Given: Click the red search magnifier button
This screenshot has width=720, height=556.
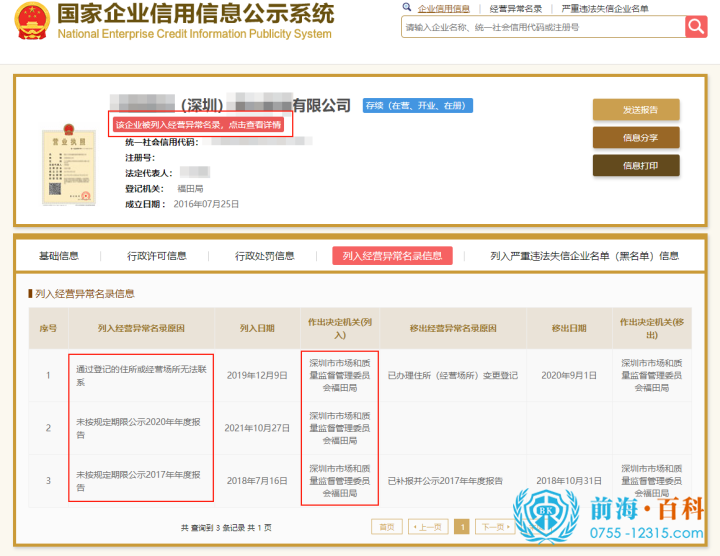Looking at the screenshot, I should [696, 27].
